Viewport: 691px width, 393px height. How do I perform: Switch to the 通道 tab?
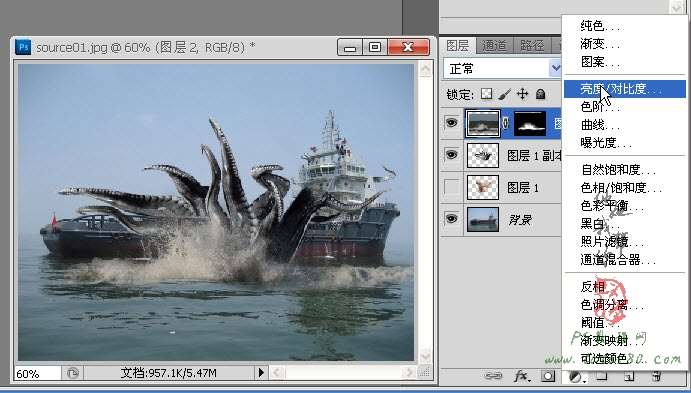494,45
